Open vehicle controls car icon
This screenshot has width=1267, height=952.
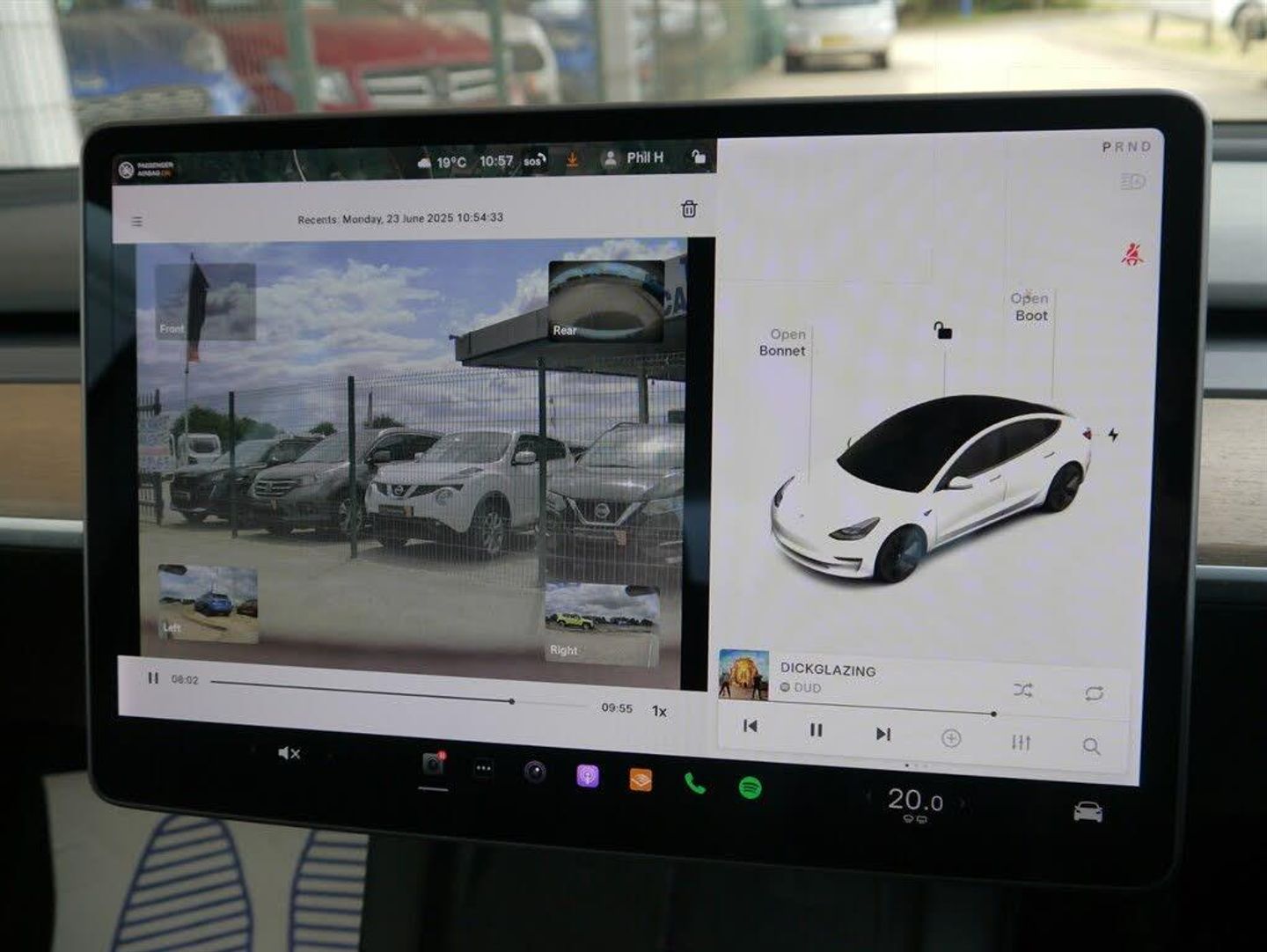pos(1088,811)
